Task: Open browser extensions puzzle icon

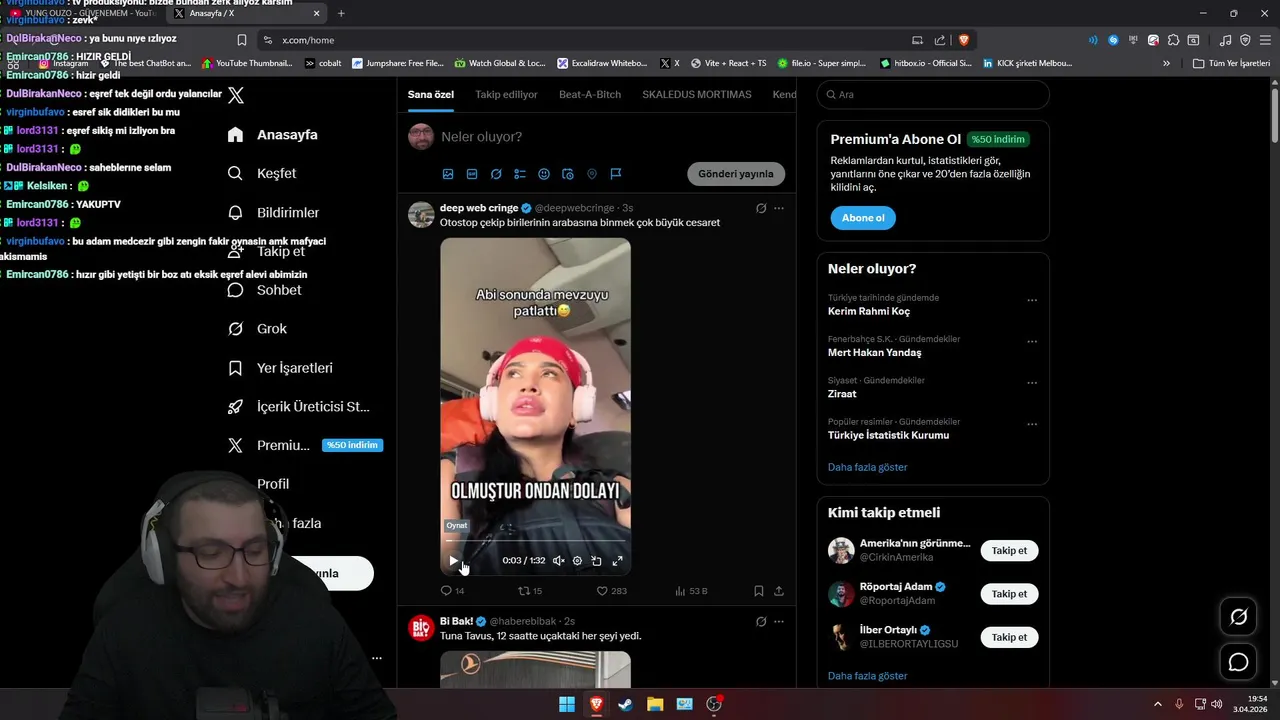Action: [1174, 40]
